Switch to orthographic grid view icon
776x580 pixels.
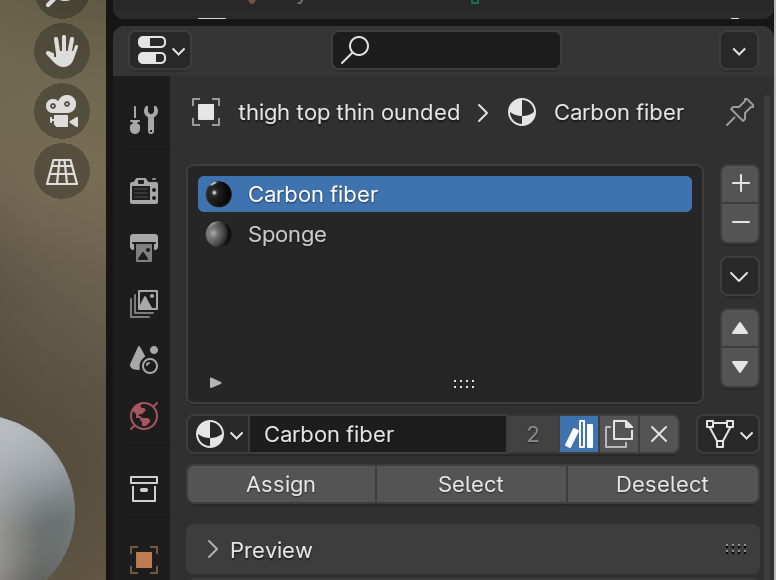[x=62, y=171]
